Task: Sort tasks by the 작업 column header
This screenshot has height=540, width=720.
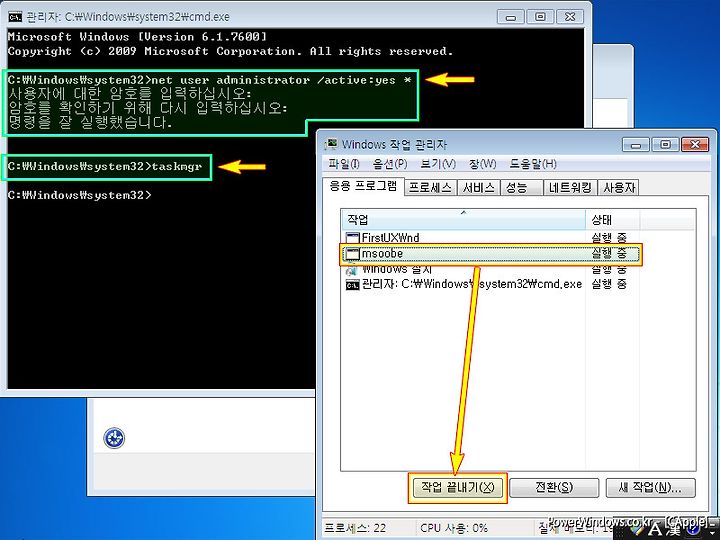Action: click(464, 219)
